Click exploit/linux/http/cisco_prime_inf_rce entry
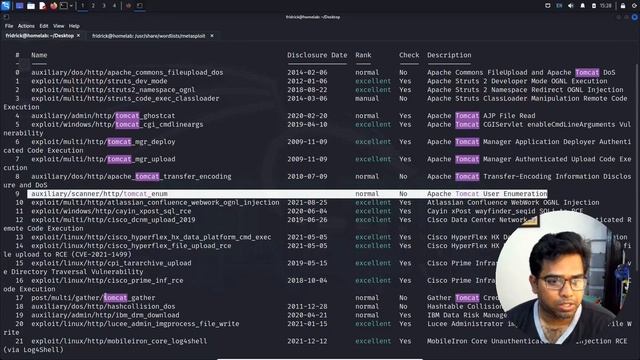The height and width of the screenshot is (360, 640). coord(107,280)
